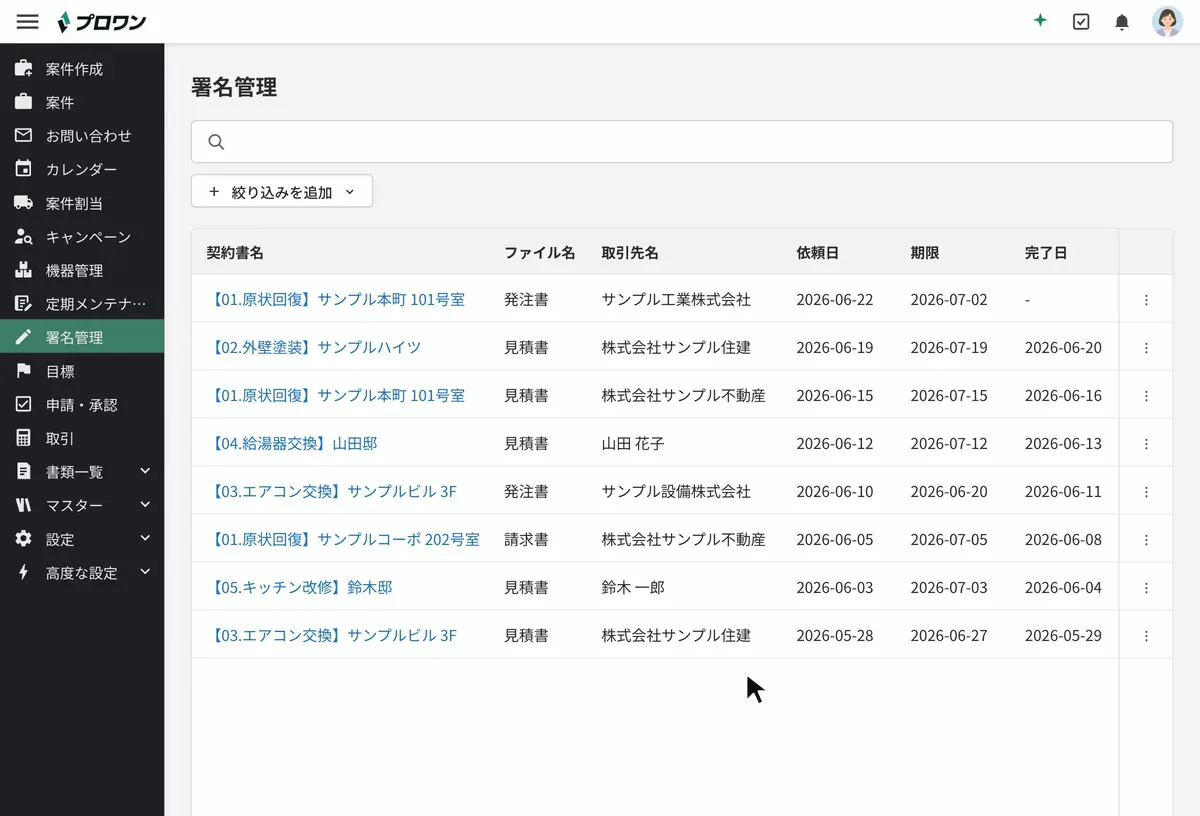This screenshot has width=1200, height=816.
Task: Click the お問い合わせ envelope icon
Action: (x=23, y=135)
